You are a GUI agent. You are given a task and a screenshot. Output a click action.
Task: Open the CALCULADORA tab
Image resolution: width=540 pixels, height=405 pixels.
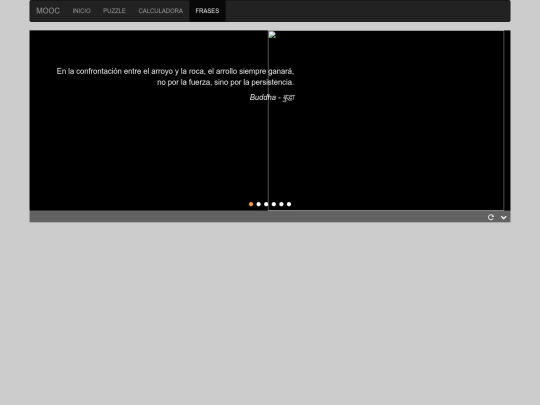(161, 11)
